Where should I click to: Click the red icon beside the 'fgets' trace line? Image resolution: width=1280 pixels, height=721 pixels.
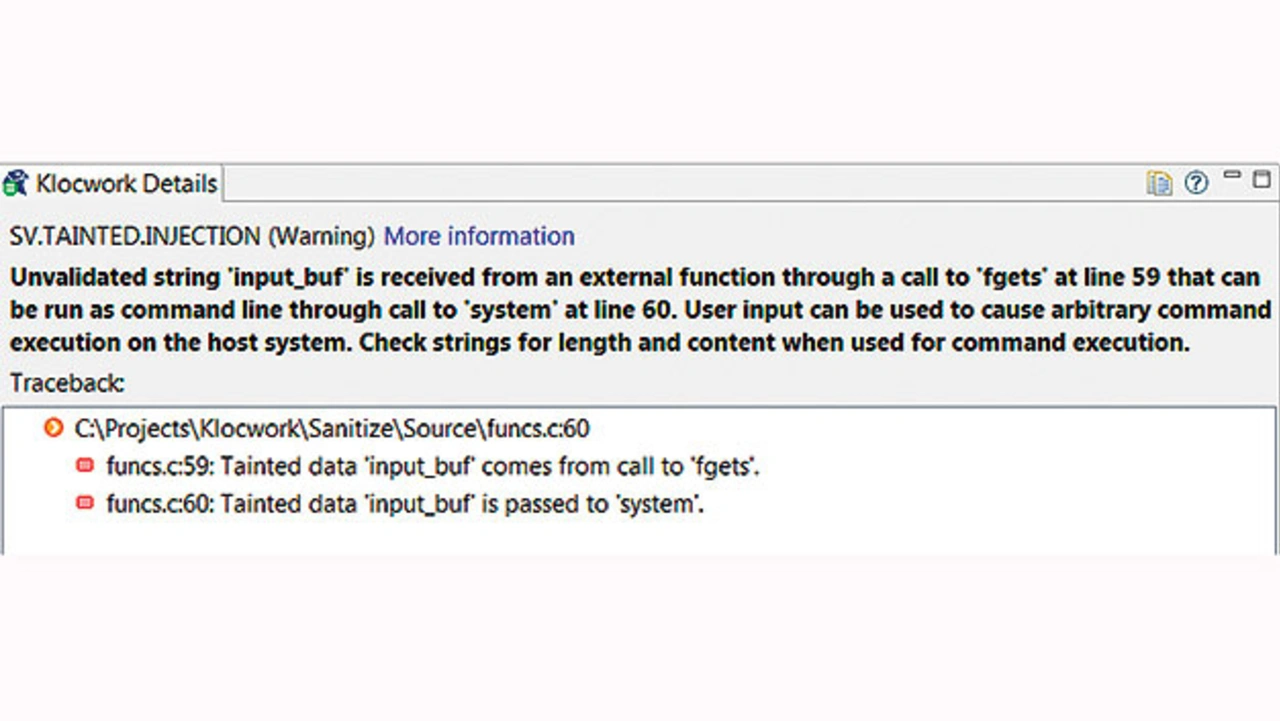pos(86,466)
